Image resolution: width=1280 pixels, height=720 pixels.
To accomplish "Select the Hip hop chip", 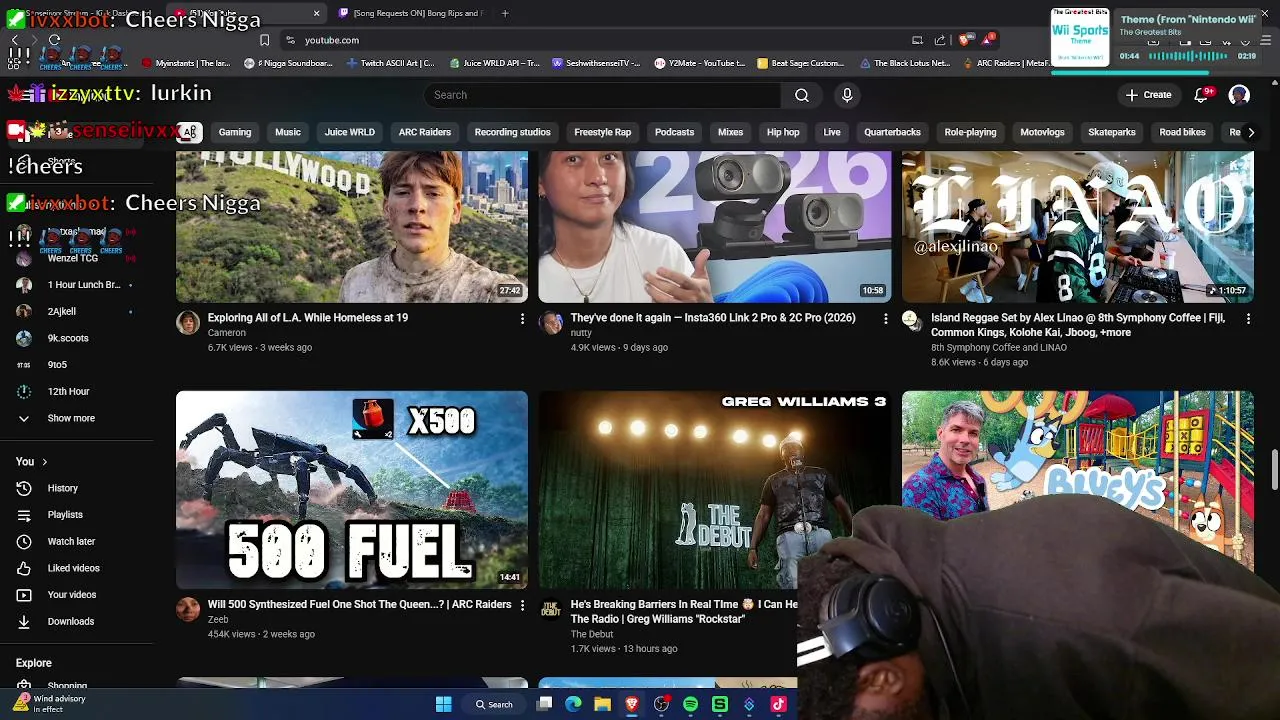I will 783,132.
